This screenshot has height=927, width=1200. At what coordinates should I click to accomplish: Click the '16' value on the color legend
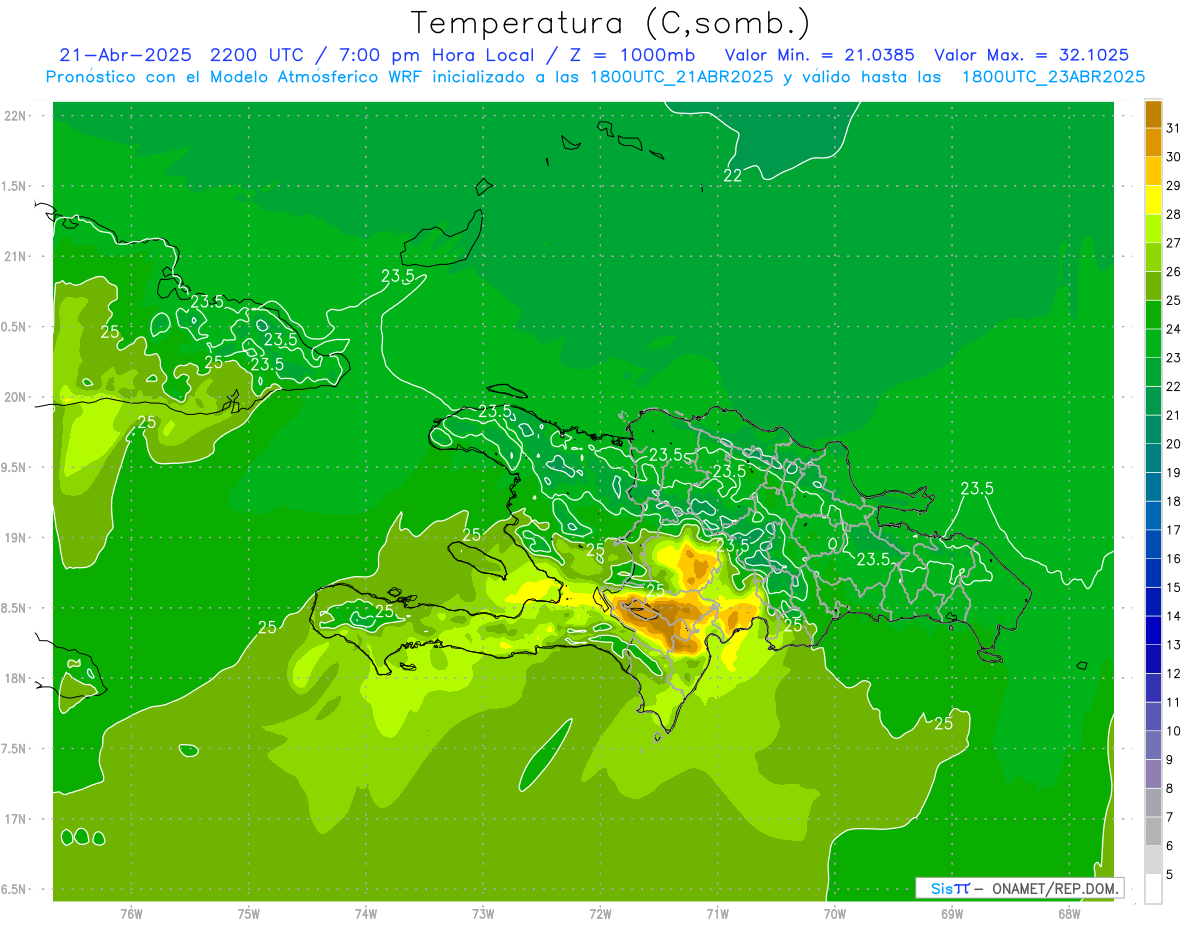(x=1173, y=559)
